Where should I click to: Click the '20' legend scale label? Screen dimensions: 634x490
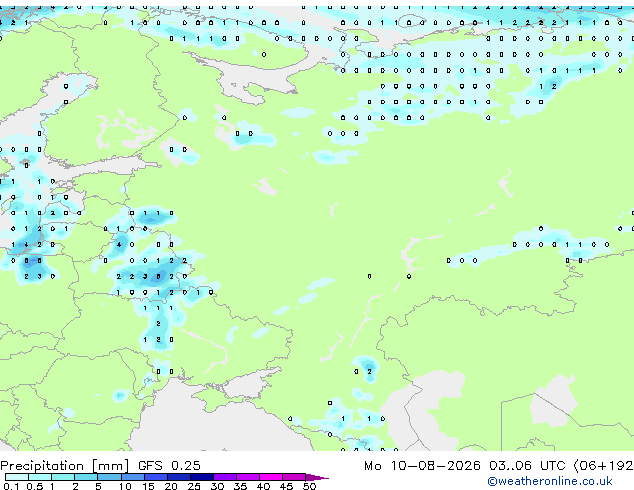(x=171, y=486)
